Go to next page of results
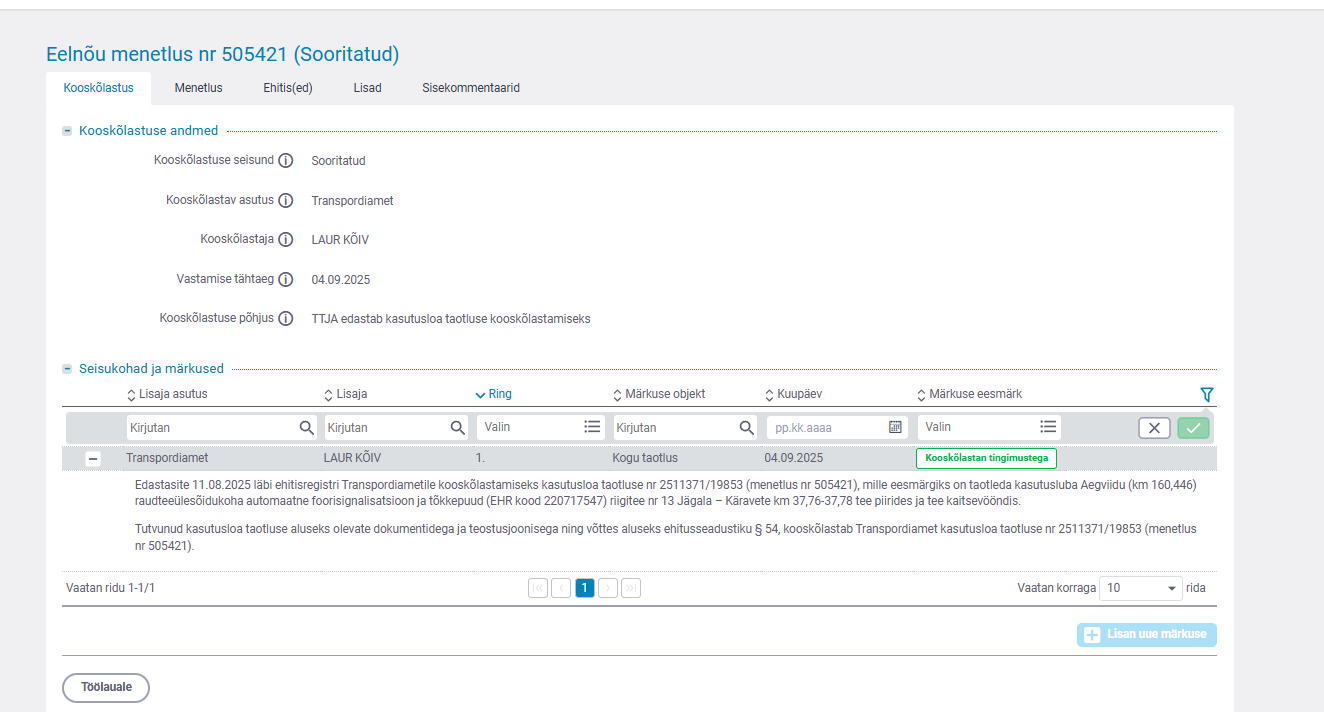The width and height of the screenshot is (1324, 712). [x=608, y=588]
